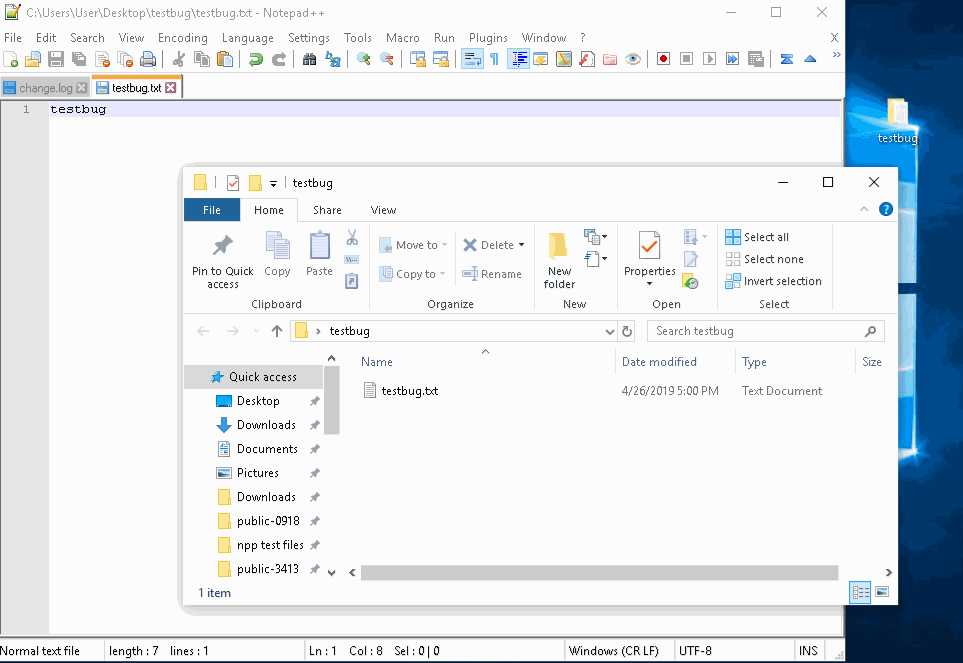
Task: Open the Delete dropdown arrow
Action: point(520,244)
